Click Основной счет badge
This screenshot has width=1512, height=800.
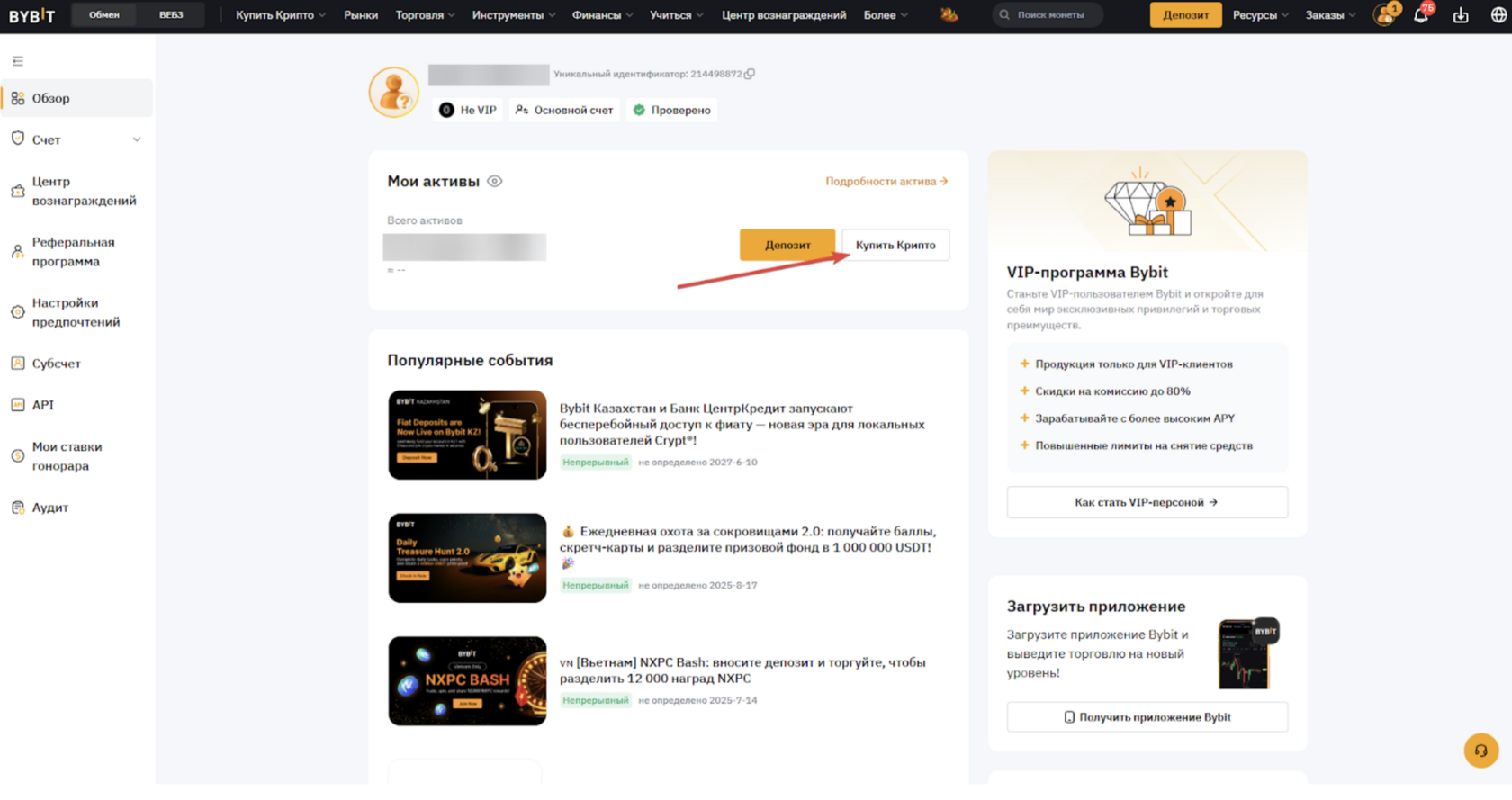point(564,110)
